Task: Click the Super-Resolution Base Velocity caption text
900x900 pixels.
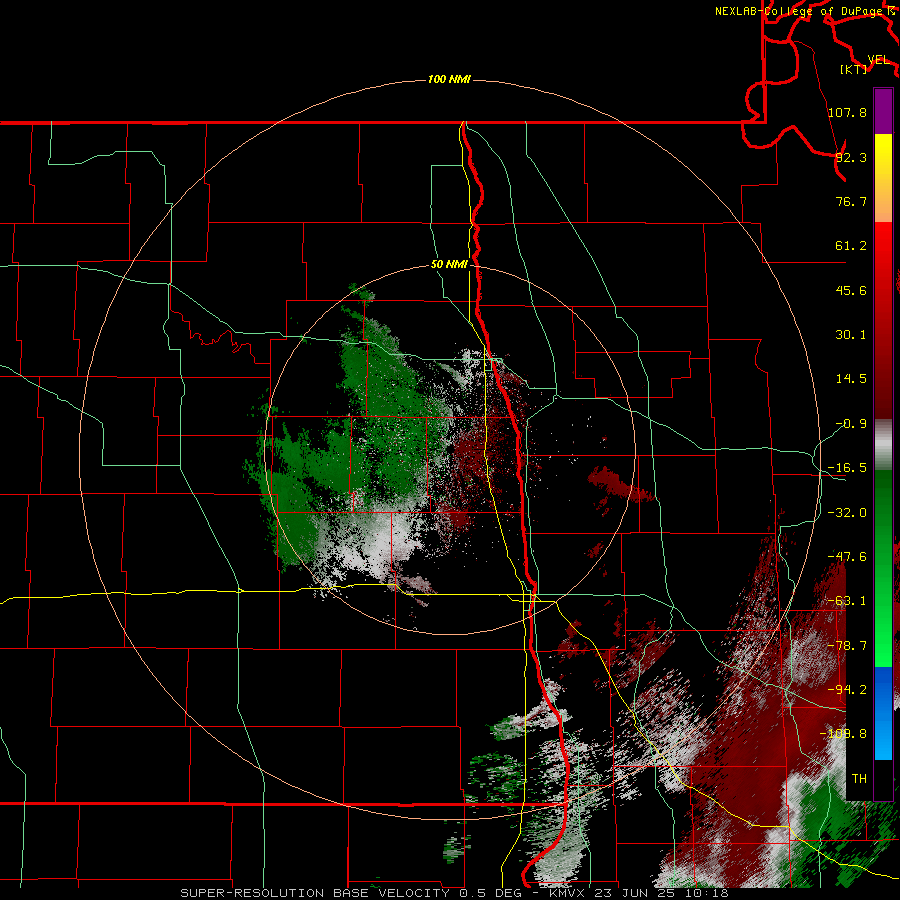Action: coord(455,893)
